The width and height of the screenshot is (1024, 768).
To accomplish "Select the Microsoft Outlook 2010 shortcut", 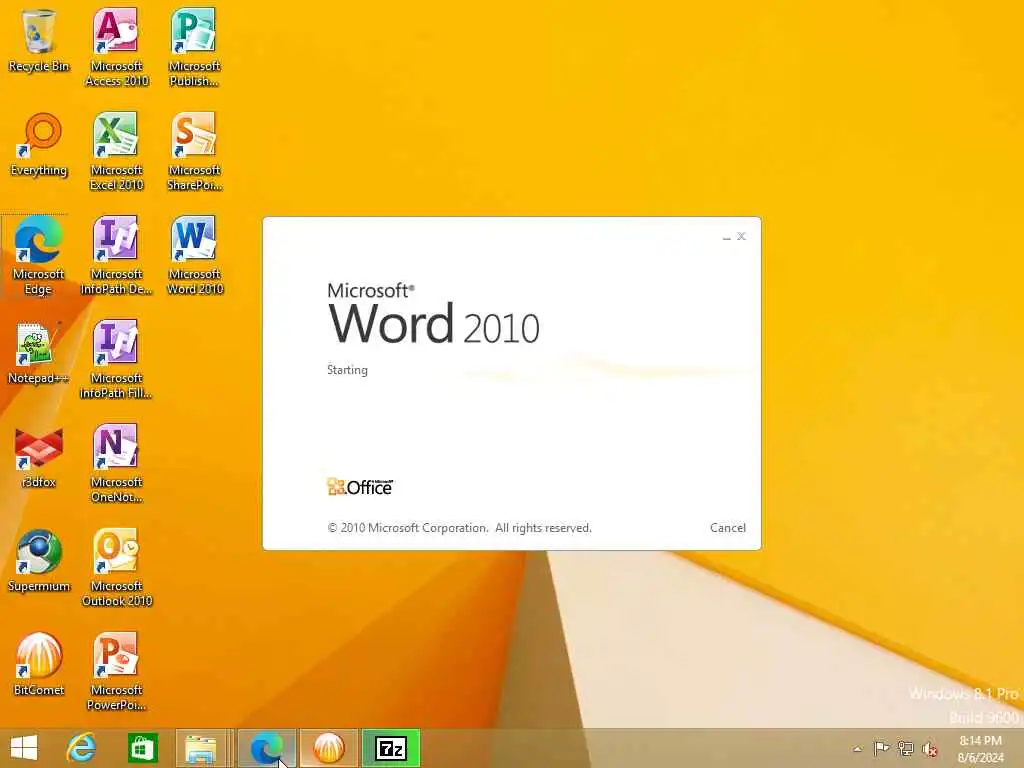I will 116,567.
